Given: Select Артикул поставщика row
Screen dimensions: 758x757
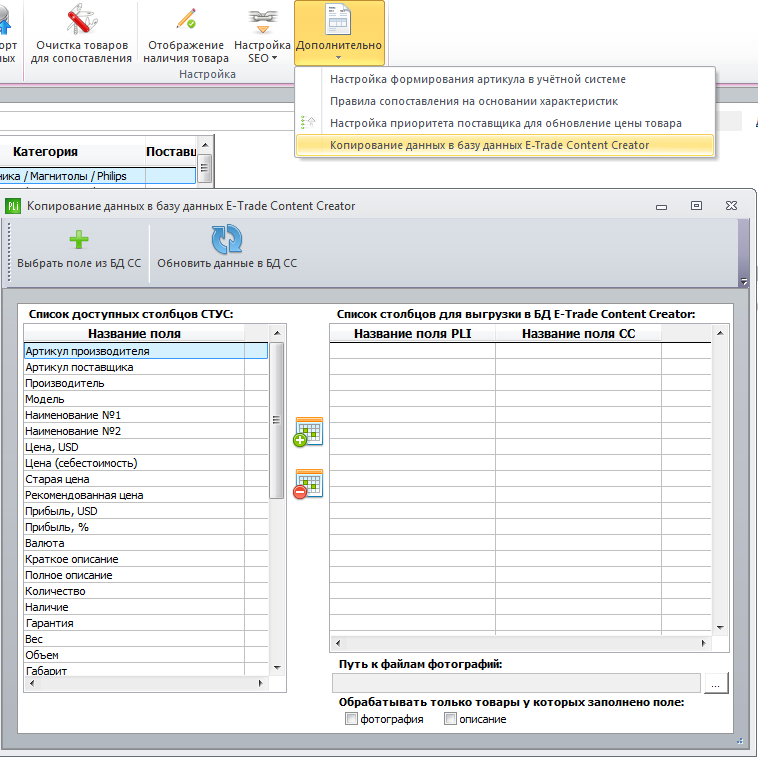Looking at the screenshot, I should (146, 367).
